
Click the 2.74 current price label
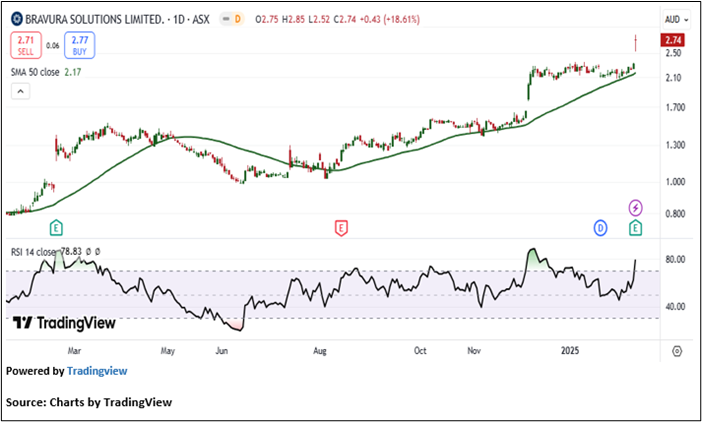click(x=672, y=40)
